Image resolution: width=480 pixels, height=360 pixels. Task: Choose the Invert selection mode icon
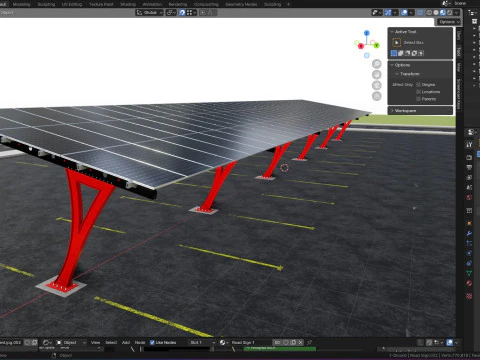point(414,53)
